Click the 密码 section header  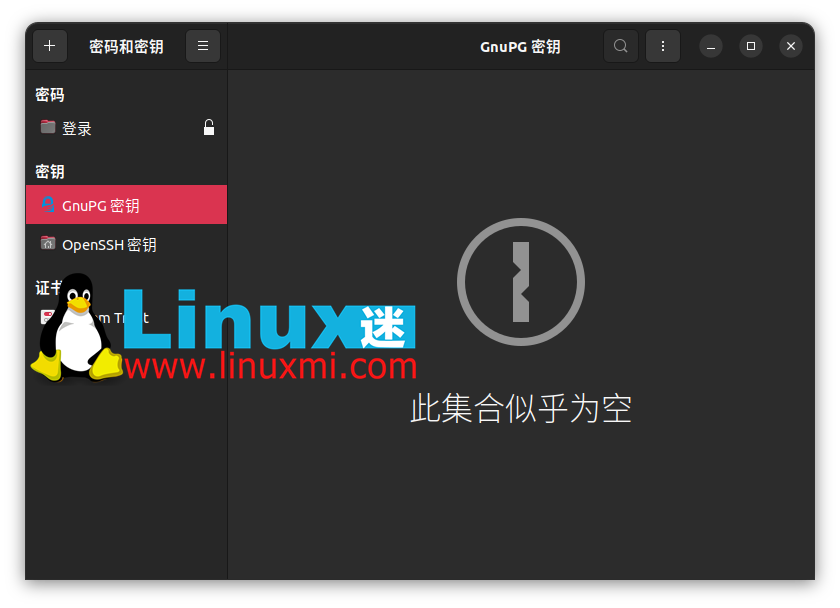tap(50, 95)
